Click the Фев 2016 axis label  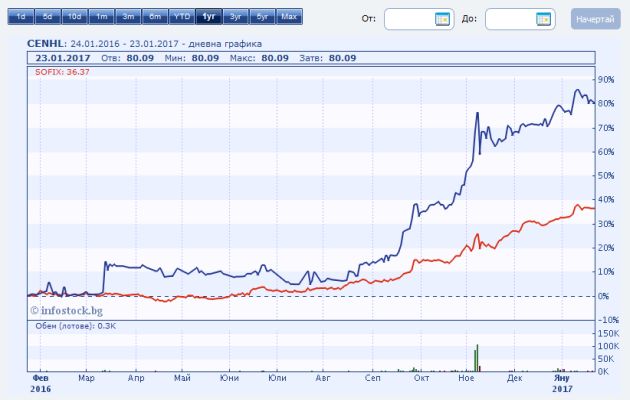pos(41,383)
